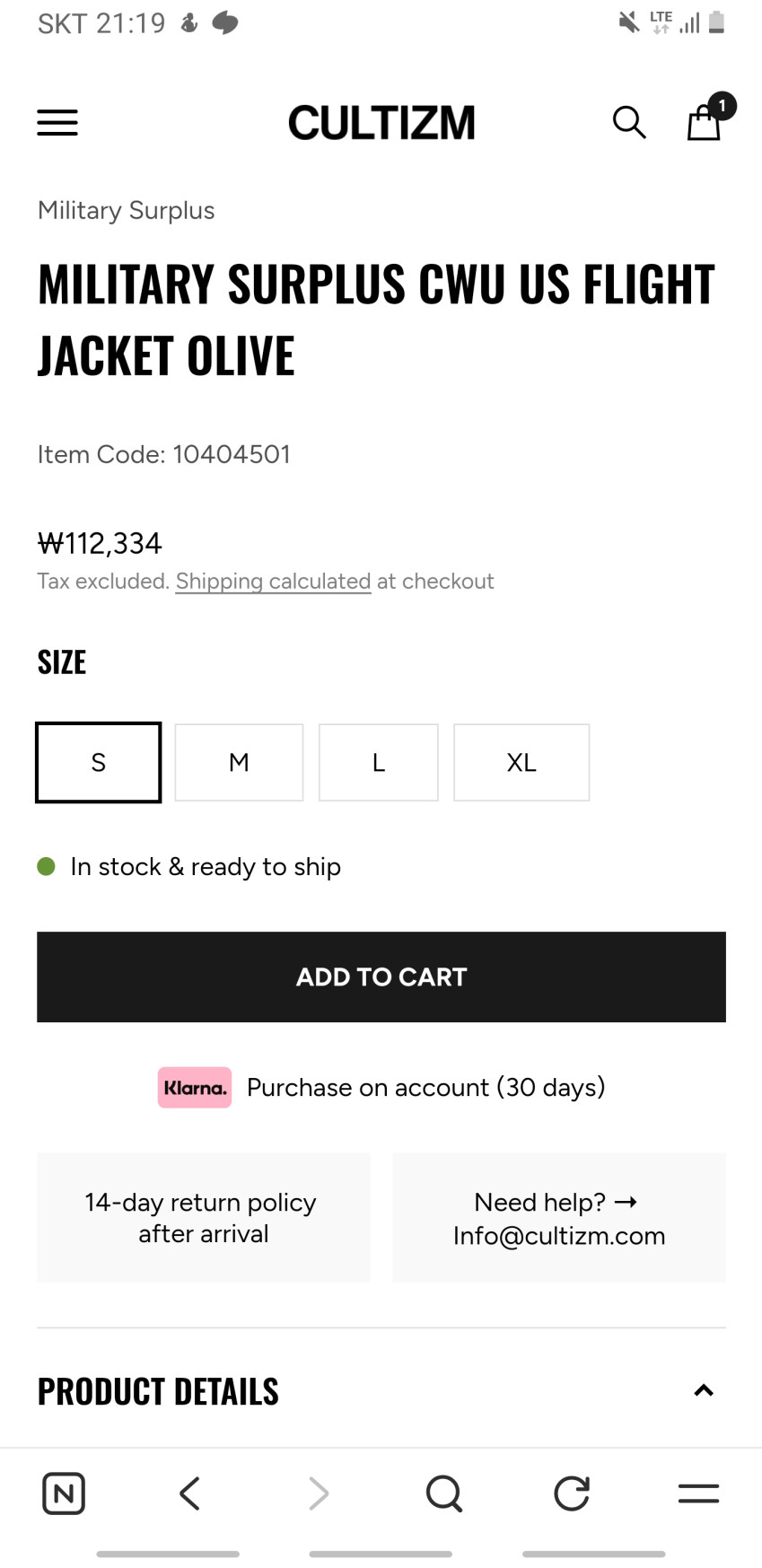Tap the Need help Info@cultizm.com box
The image size is (762, 1568).
(558, 1218)
